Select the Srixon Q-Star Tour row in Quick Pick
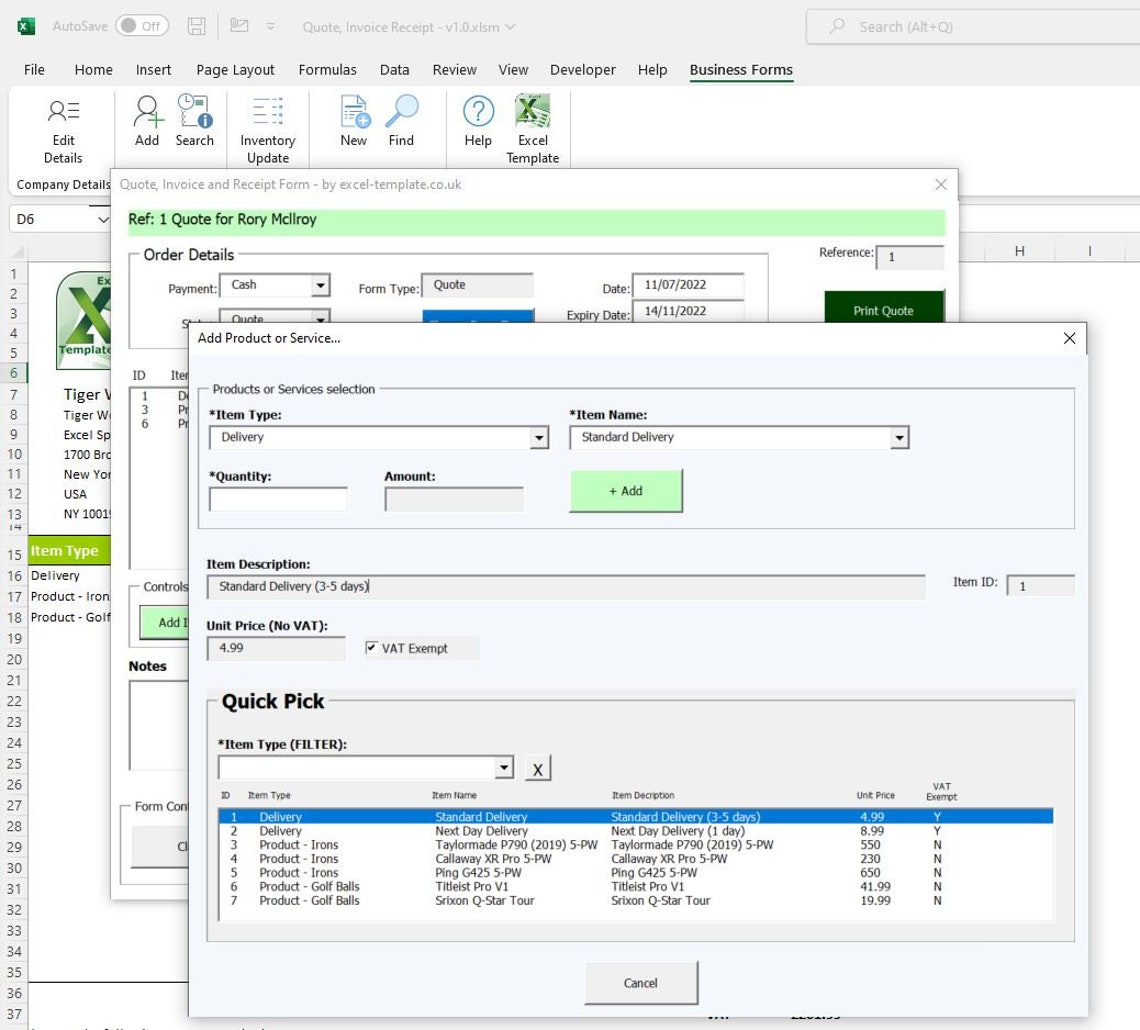Viewport: 1140px width, 1030px height. pyautogui.click(x=500, y=900)
